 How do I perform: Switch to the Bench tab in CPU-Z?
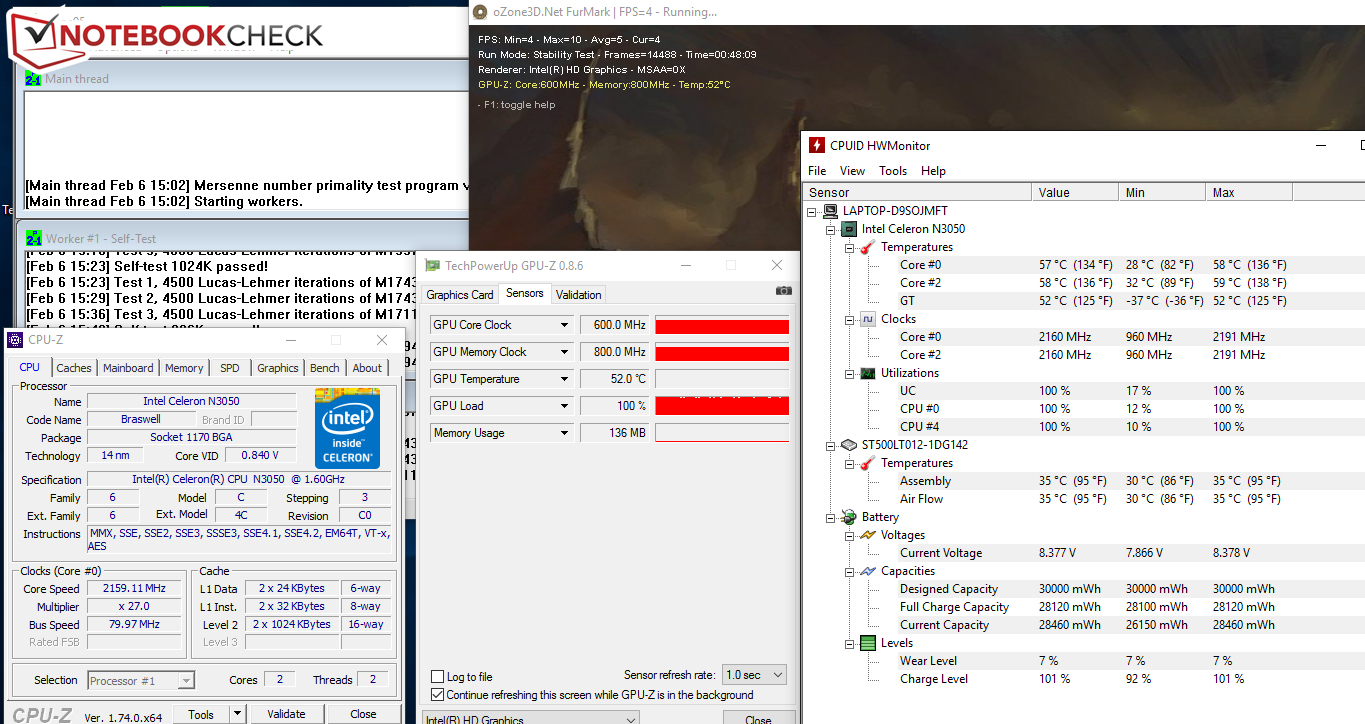[325, 368]
